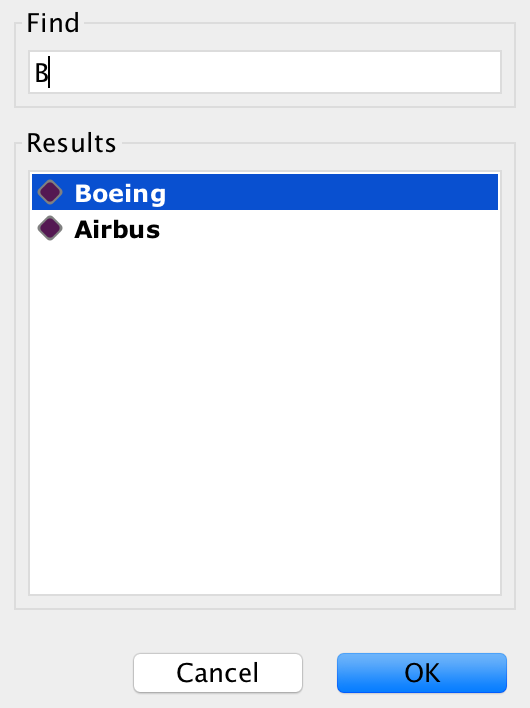This screenshot has height=708, width=530.
Task: Click inside the Find search field
Action: pos(265,72)
